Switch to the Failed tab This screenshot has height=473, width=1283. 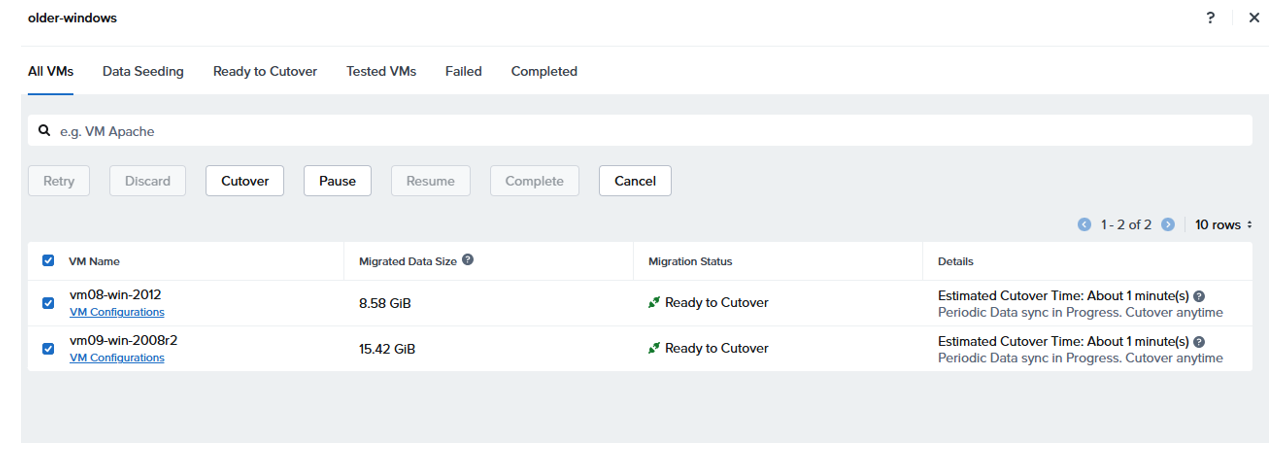click(463, 72)
